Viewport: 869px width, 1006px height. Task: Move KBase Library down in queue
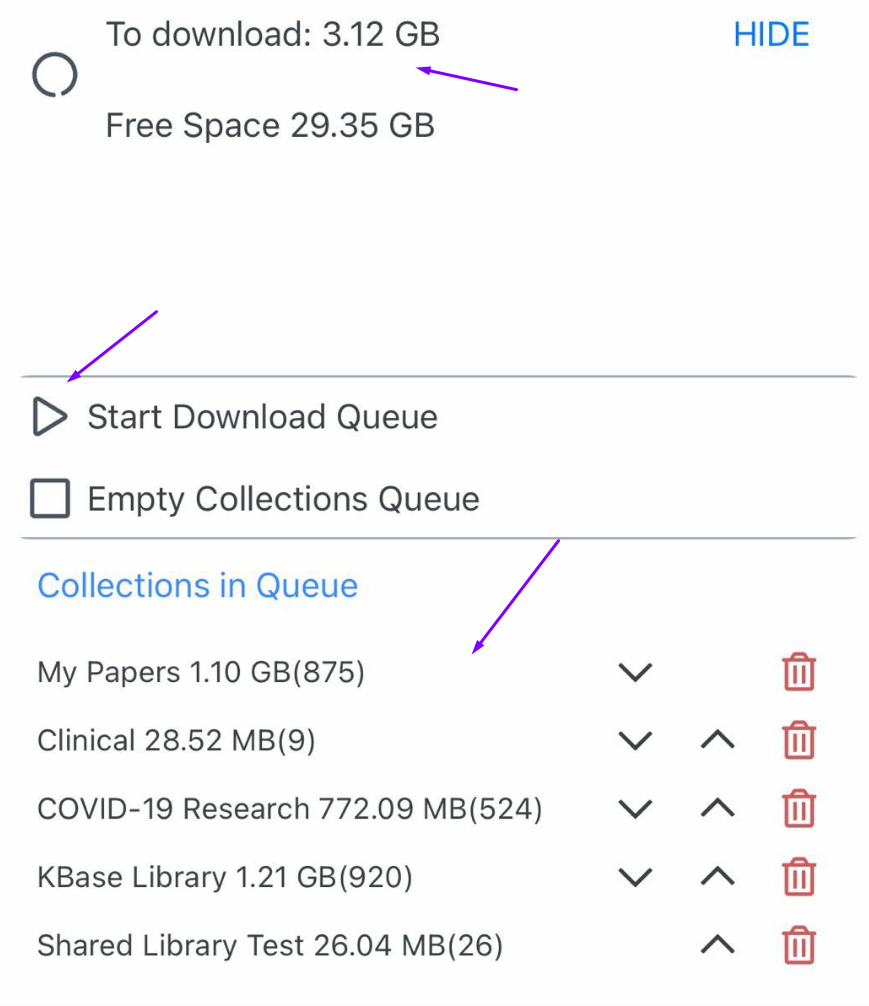[635, 877]
